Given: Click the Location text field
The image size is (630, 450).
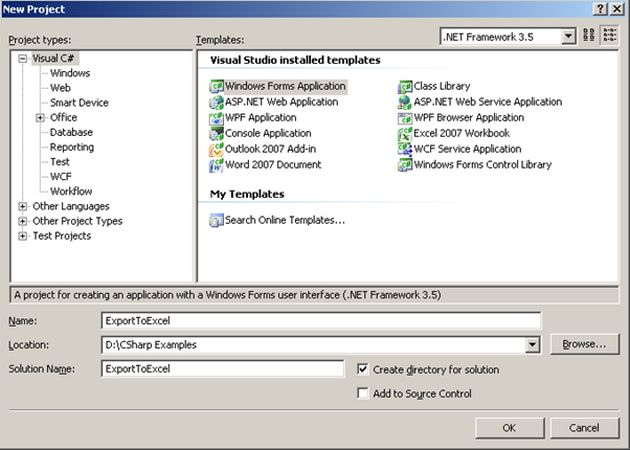Looking at the screenshot, I should pos(313,345).
